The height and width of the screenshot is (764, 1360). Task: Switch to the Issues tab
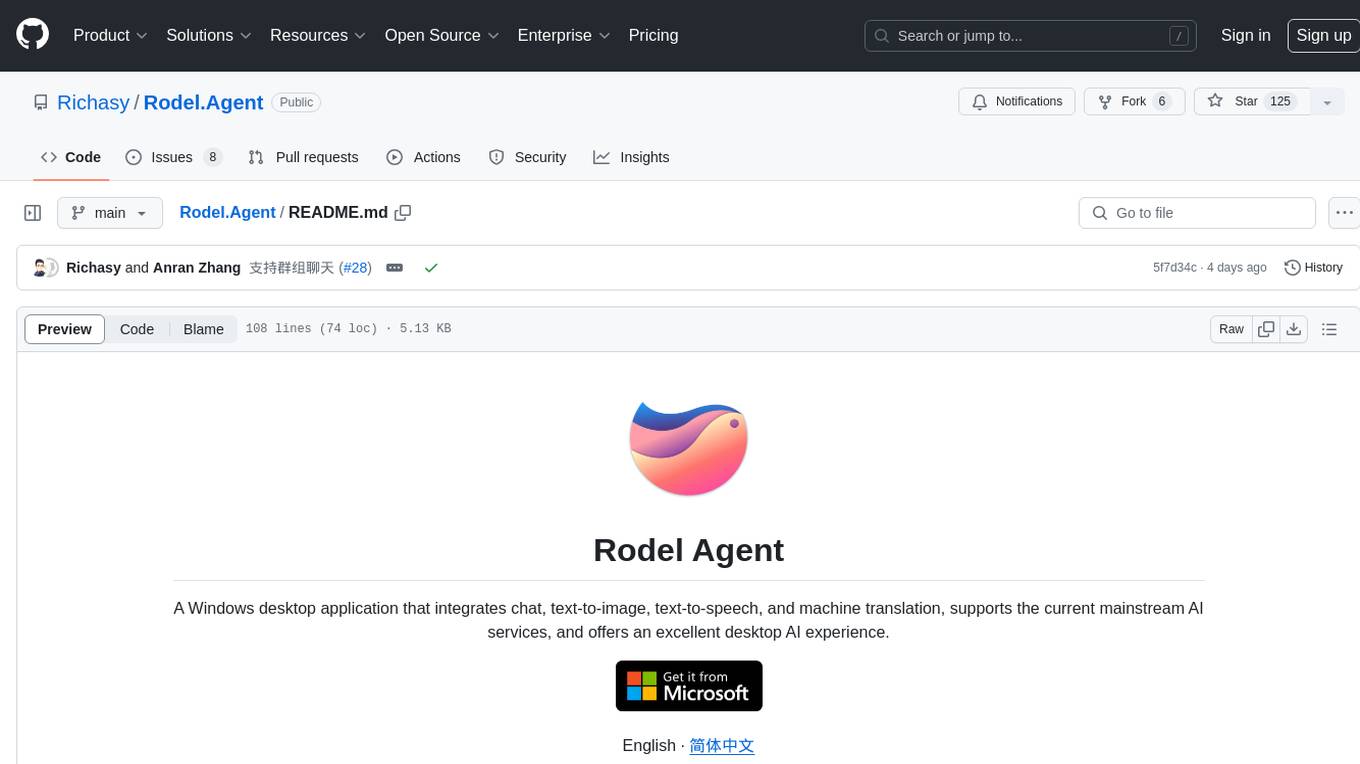pos(173,157)
